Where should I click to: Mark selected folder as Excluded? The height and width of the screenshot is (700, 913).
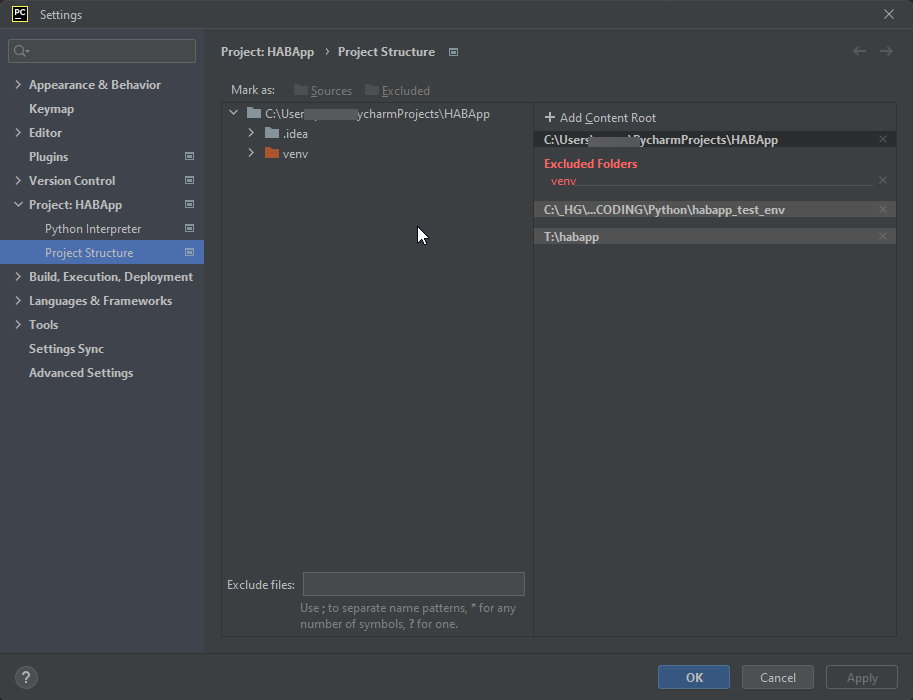397,90
